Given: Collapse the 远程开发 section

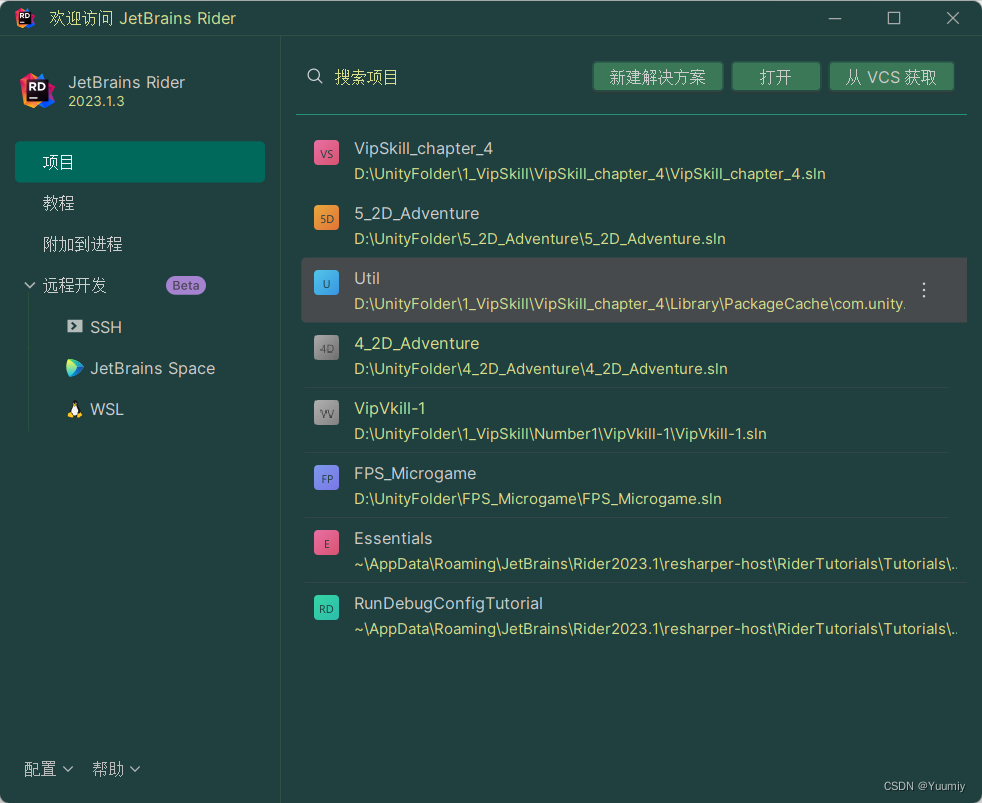Looking at the screenshot, I should pyautogui.click(x=30, y=285).
